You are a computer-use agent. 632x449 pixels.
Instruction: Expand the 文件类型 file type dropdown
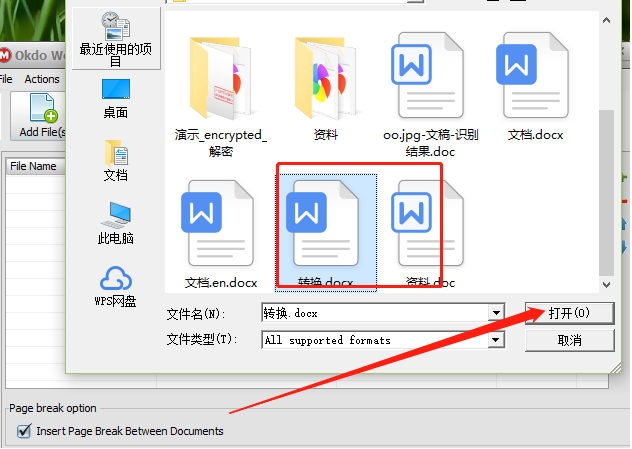[496, 340]
